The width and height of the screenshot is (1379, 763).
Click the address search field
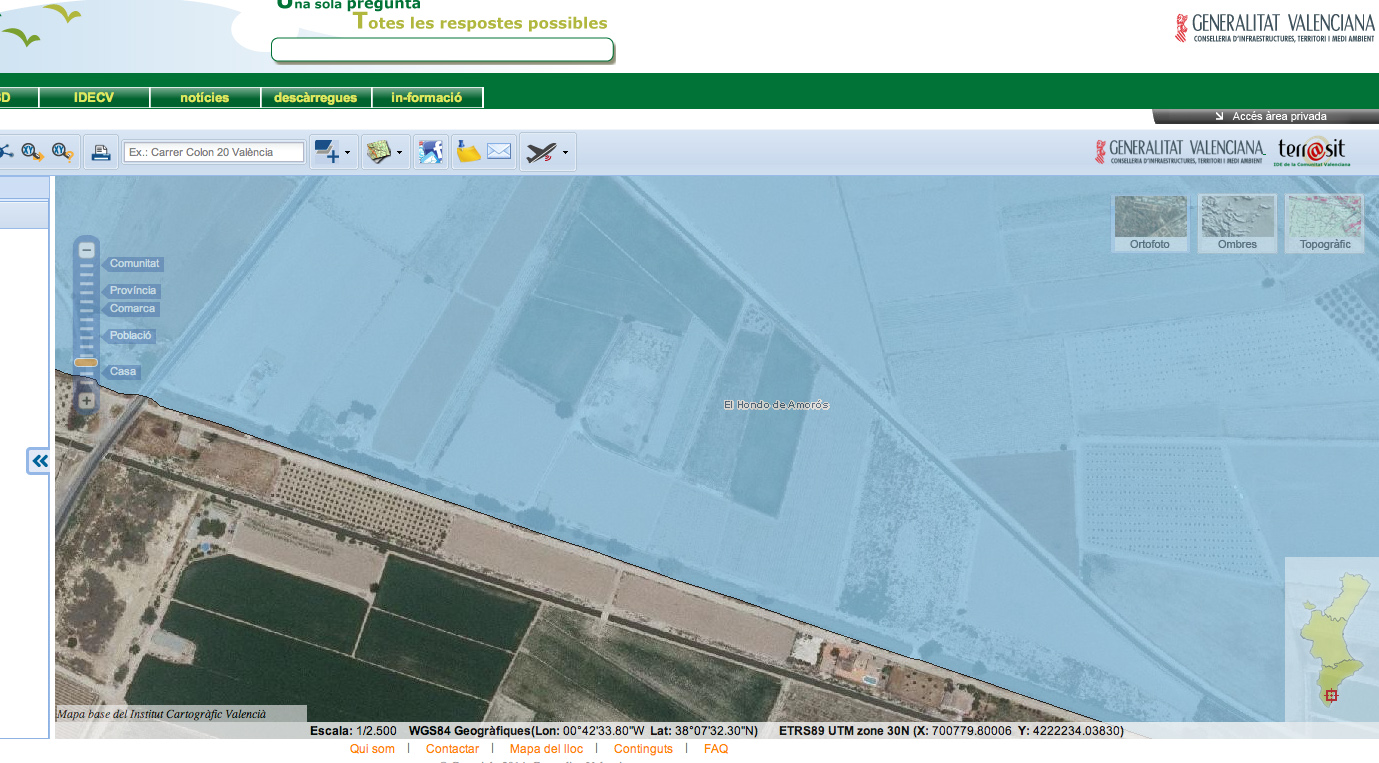coord(213,152)
